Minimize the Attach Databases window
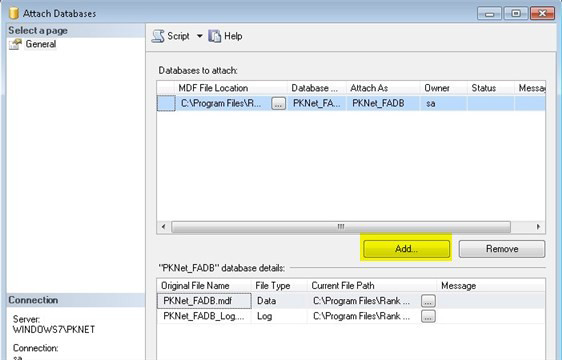The width and height of the screenshot is (562, 360). coord(489,14)
